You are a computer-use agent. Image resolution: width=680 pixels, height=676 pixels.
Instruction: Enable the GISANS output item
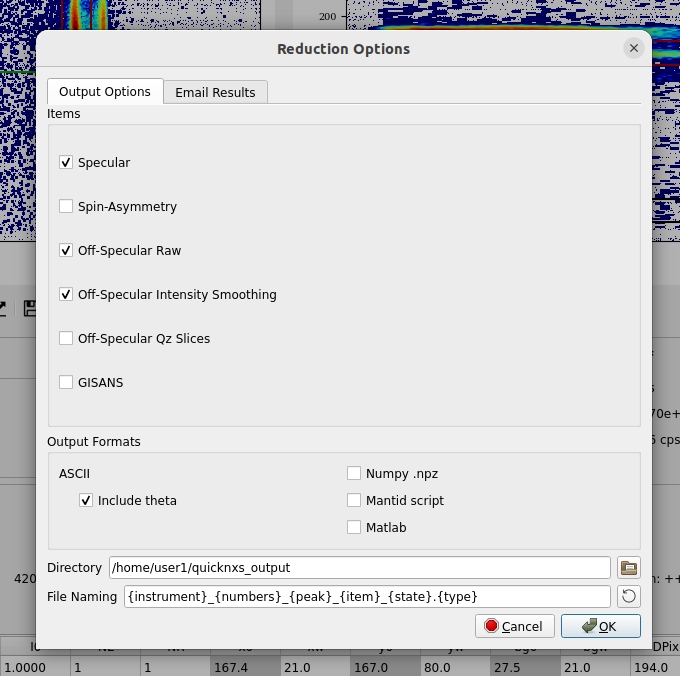(66, 382)
